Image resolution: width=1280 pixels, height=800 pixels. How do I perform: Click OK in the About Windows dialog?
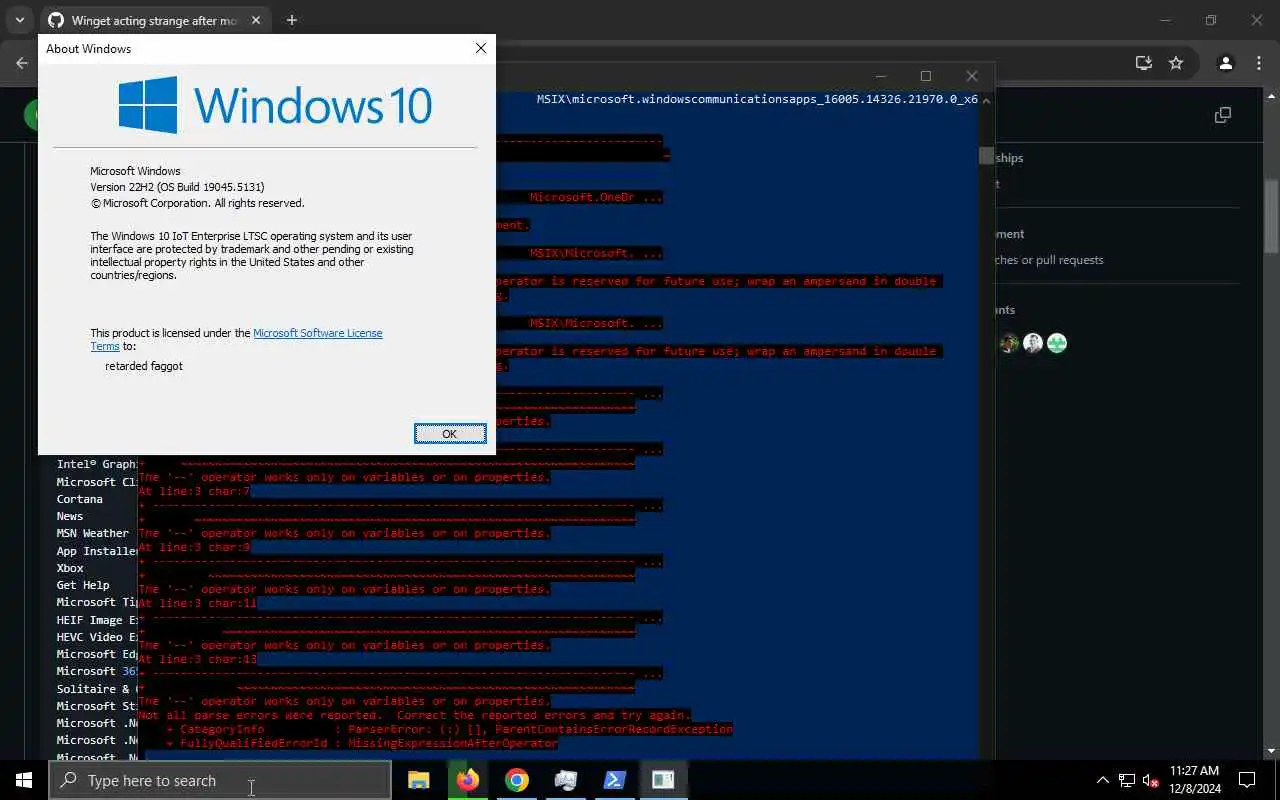450,433
